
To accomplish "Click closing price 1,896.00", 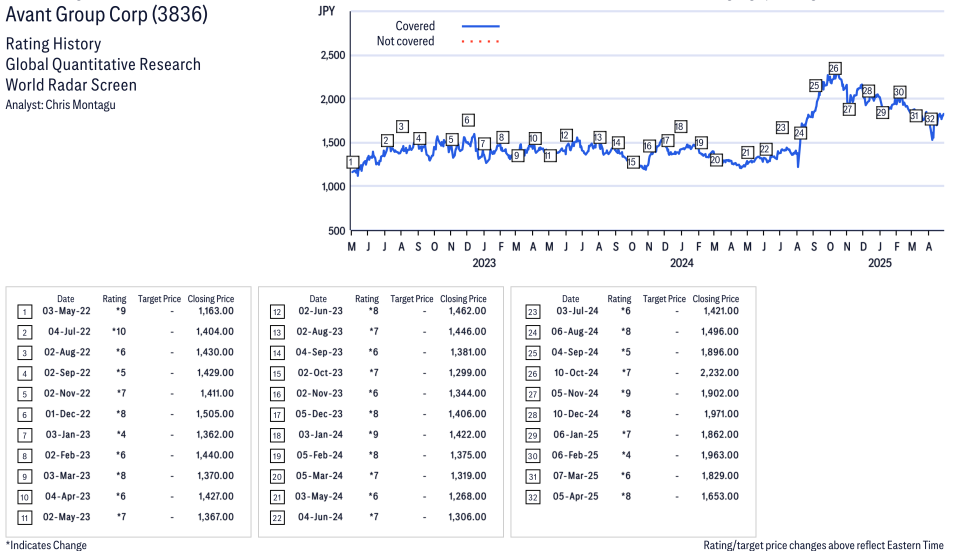I will coord(719,352).
